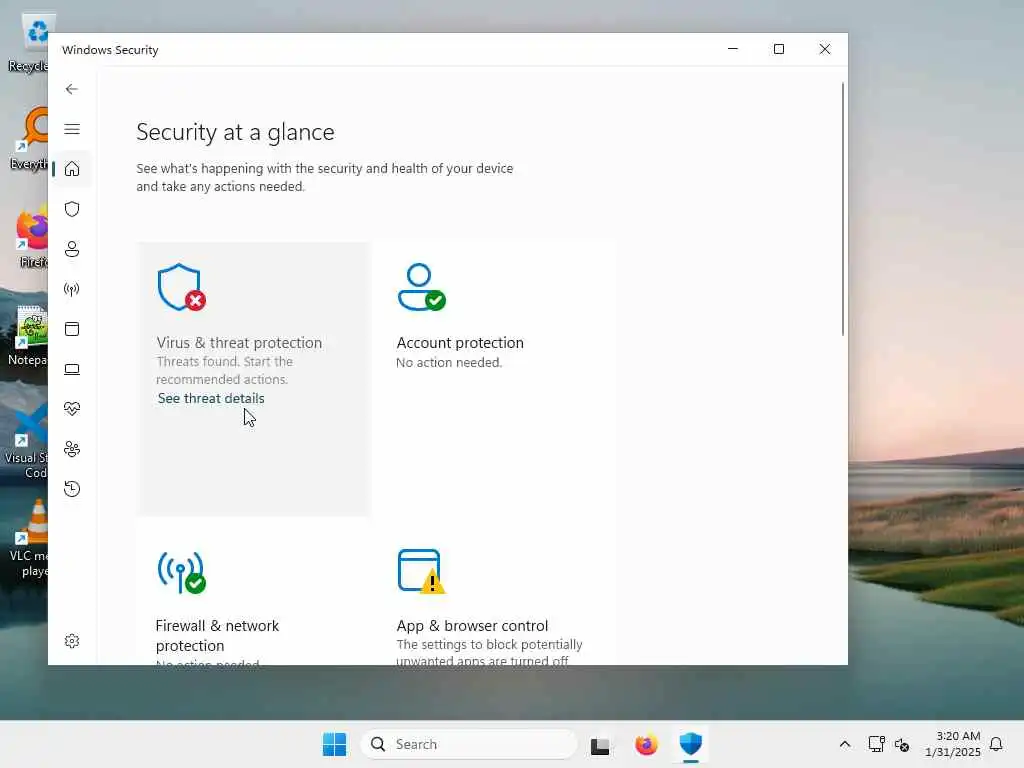Open Protection history clock icon
Screen dimensions: 1024x768
(72, 488)
